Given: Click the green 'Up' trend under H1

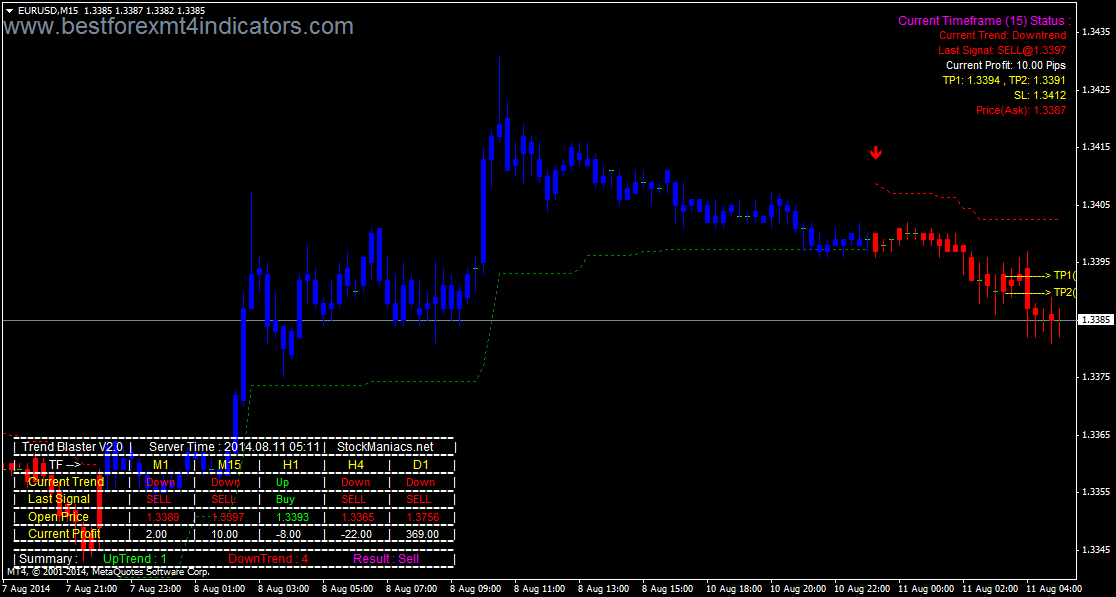Looking at the screenshot, I should [x=283, y=482].
